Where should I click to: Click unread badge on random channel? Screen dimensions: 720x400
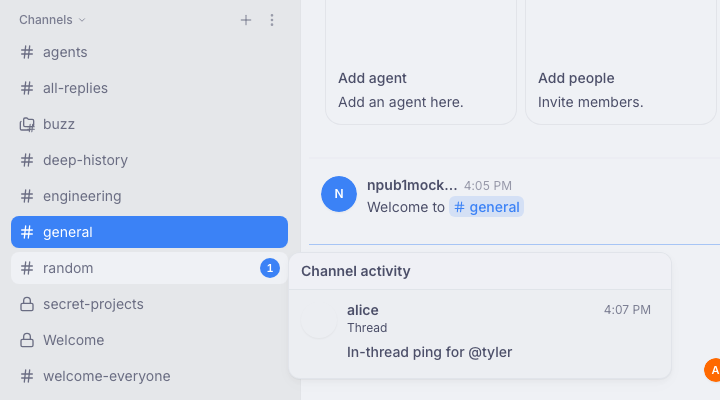tap(270, 268)
